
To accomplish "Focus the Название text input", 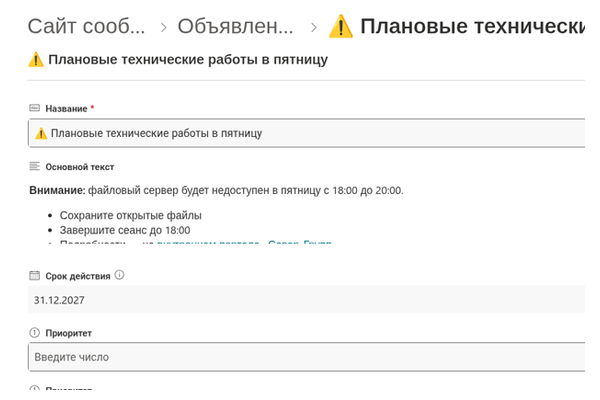I will point(307,133).
